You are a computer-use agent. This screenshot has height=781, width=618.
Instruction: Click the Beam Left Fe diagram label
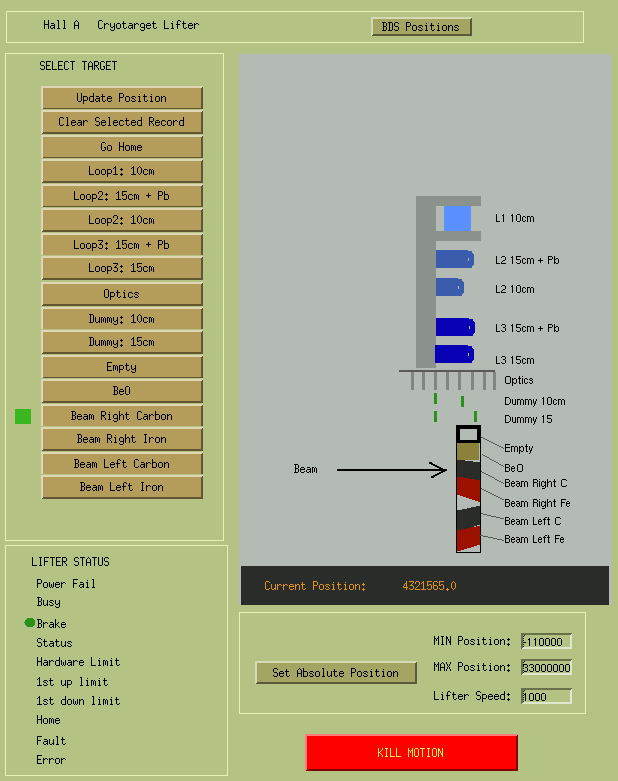click(x=534, y=539)
